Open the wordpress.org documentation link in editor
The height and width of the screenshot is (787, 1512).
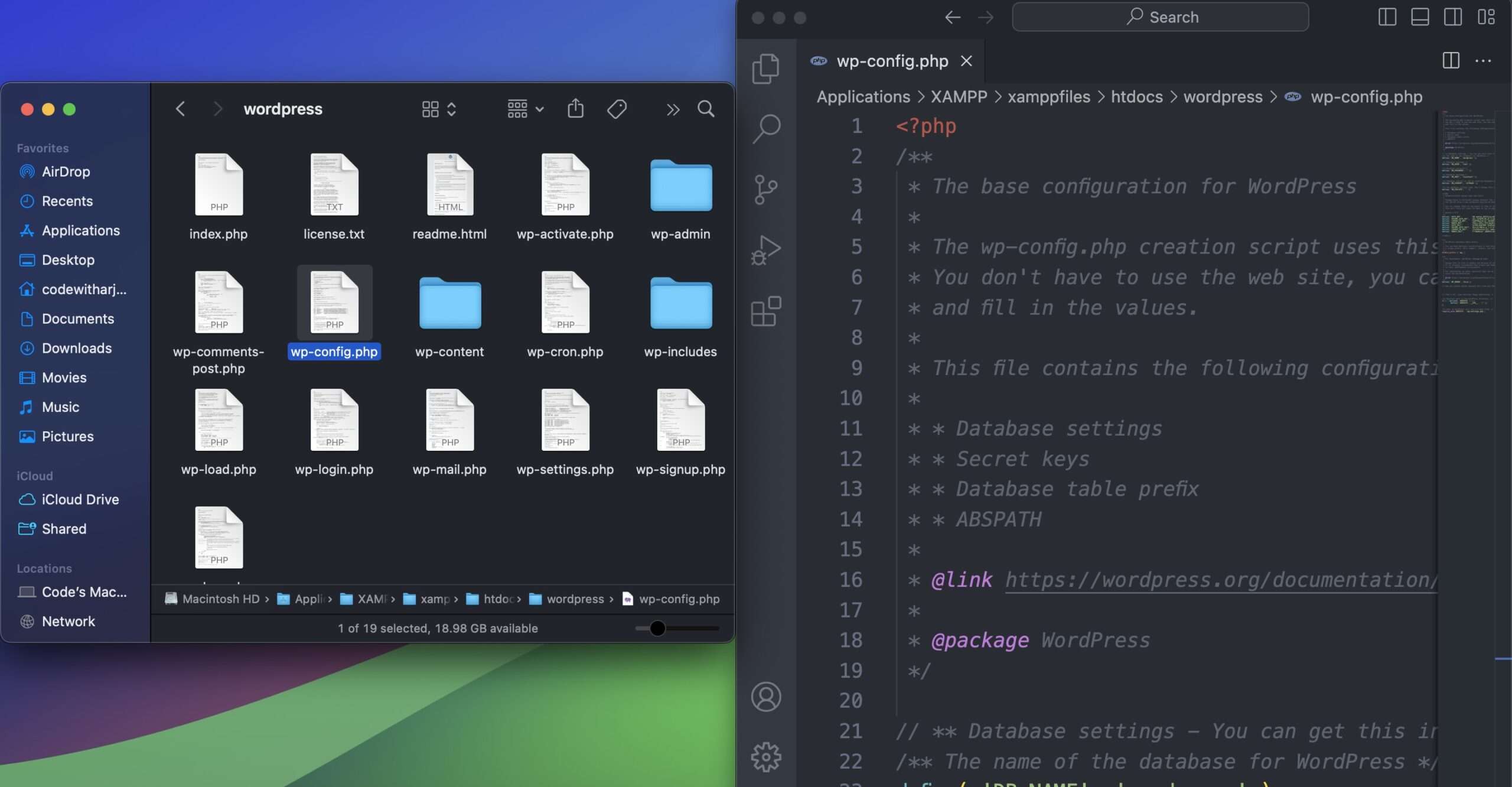[x=1220, y=580]
